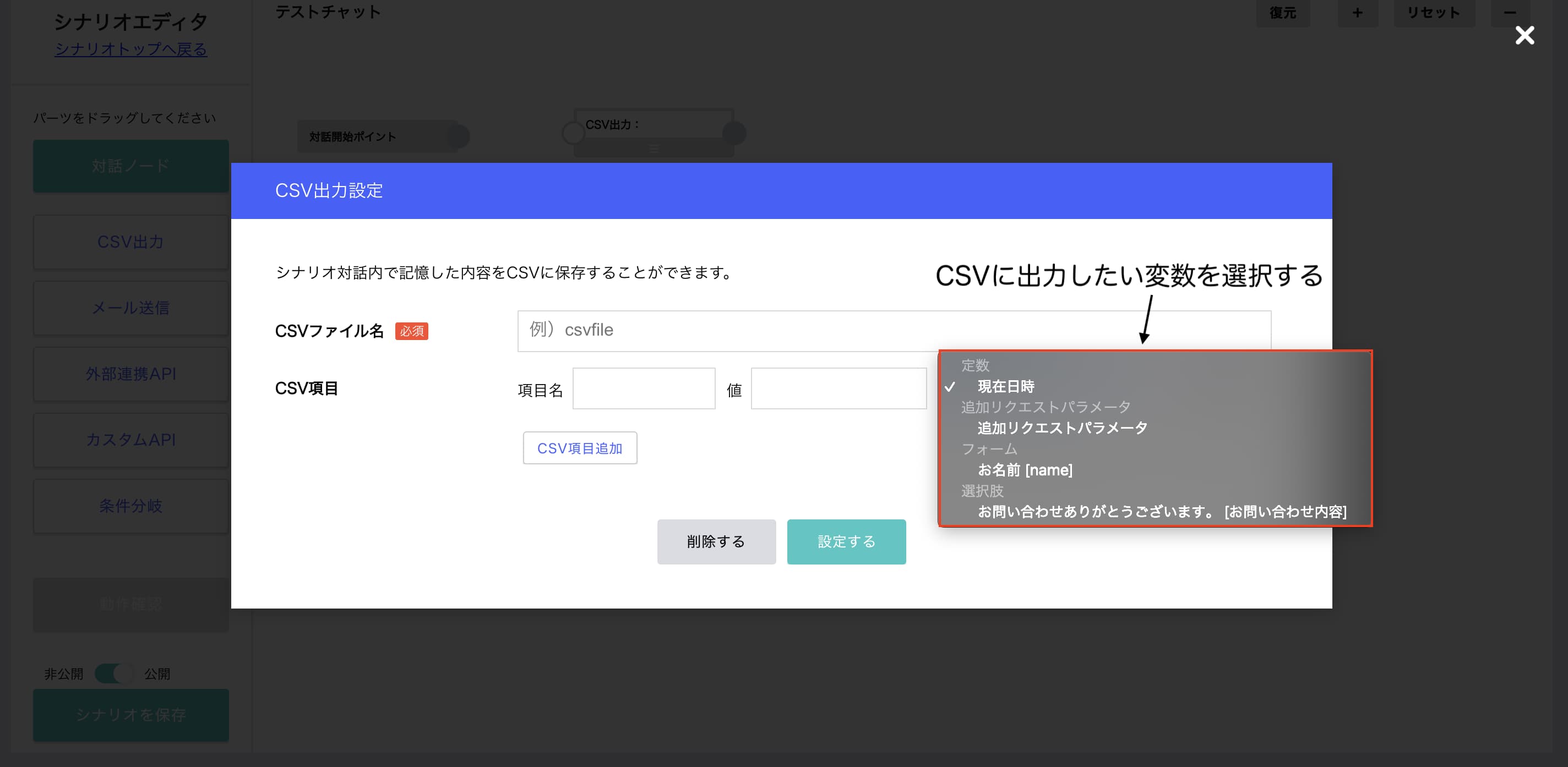Focus the 項目名 input field
Screen dimensions: 1568x767
tap(644, 388)
